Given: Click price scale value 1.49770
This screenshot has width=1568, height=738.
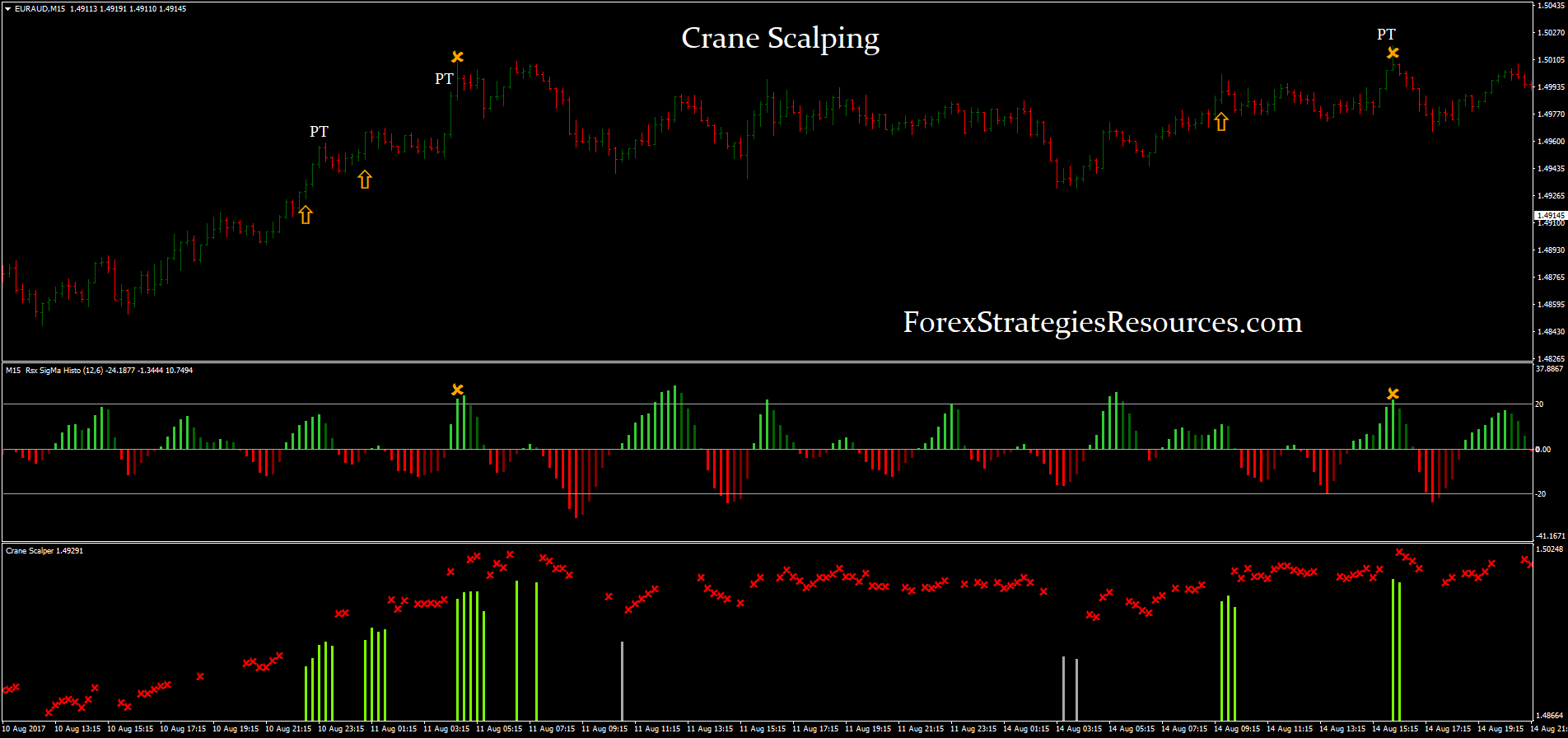Looking at the screenshot, I should click(x=1551, y=114).
